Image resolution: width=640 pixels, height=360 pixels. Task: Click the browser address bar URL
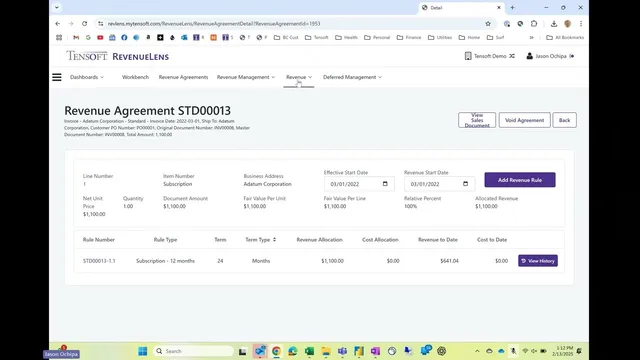point(213,24)
